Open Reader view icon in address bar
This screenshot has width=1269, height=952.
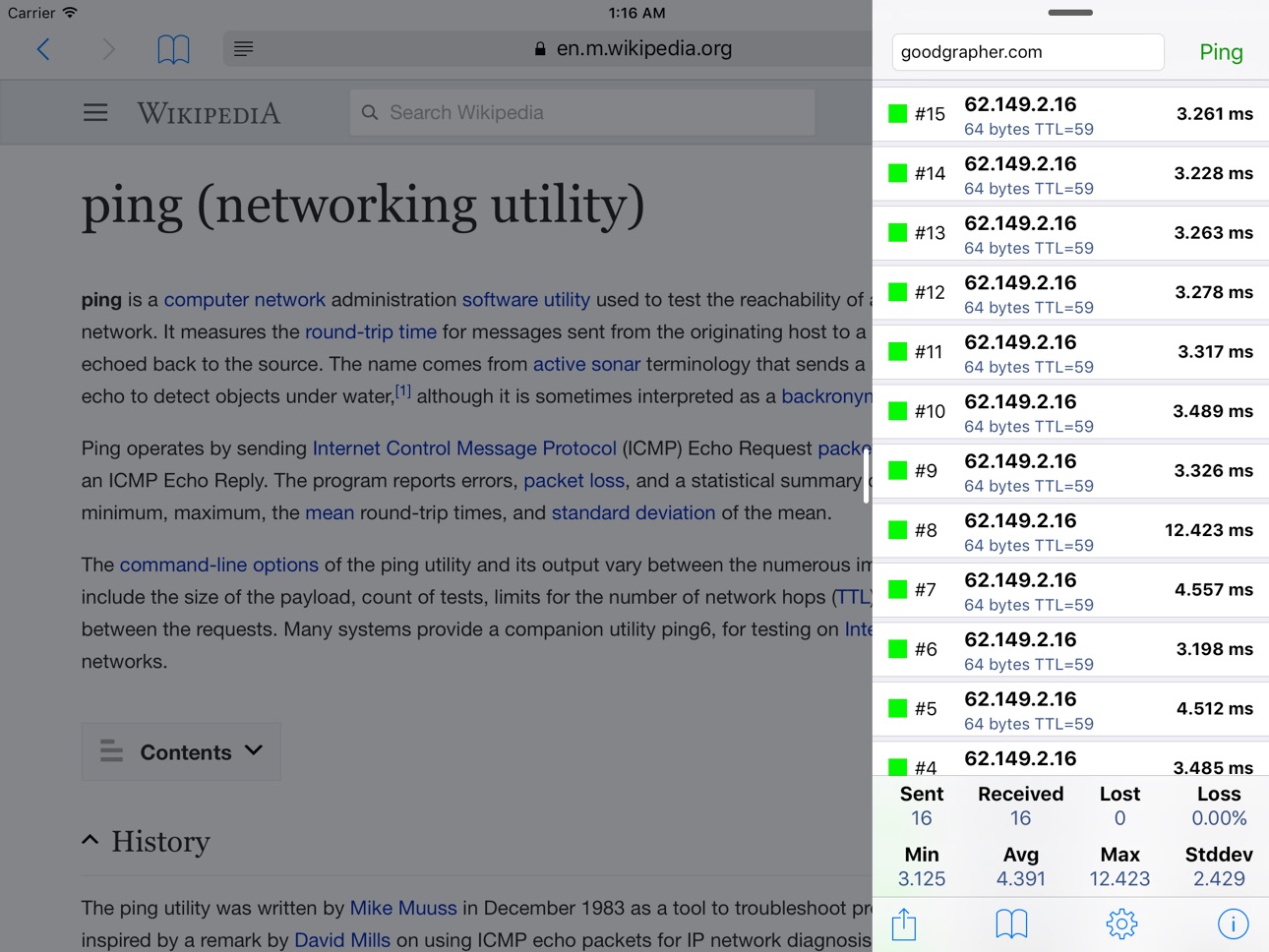pyautogui.click(x=244, y=48)
